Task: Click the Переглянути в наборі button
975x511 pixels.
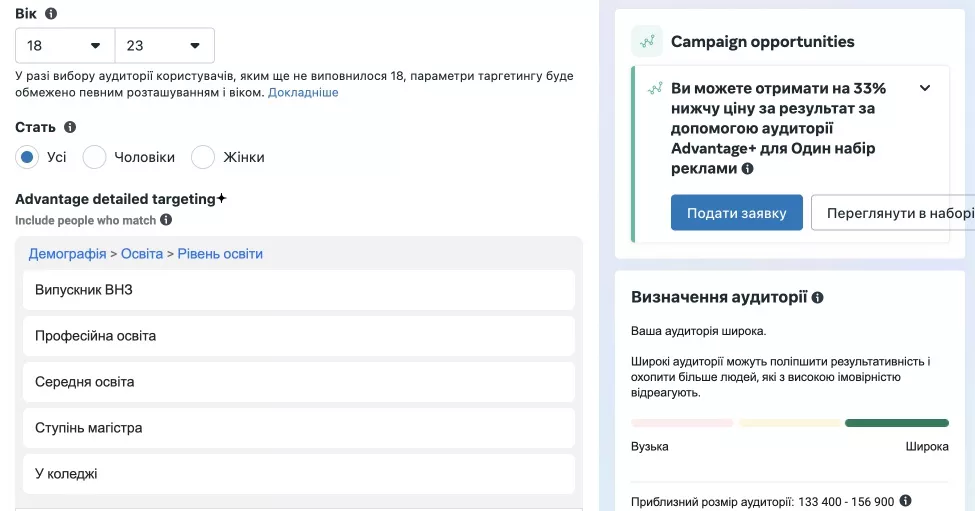Action: point(893,213)
